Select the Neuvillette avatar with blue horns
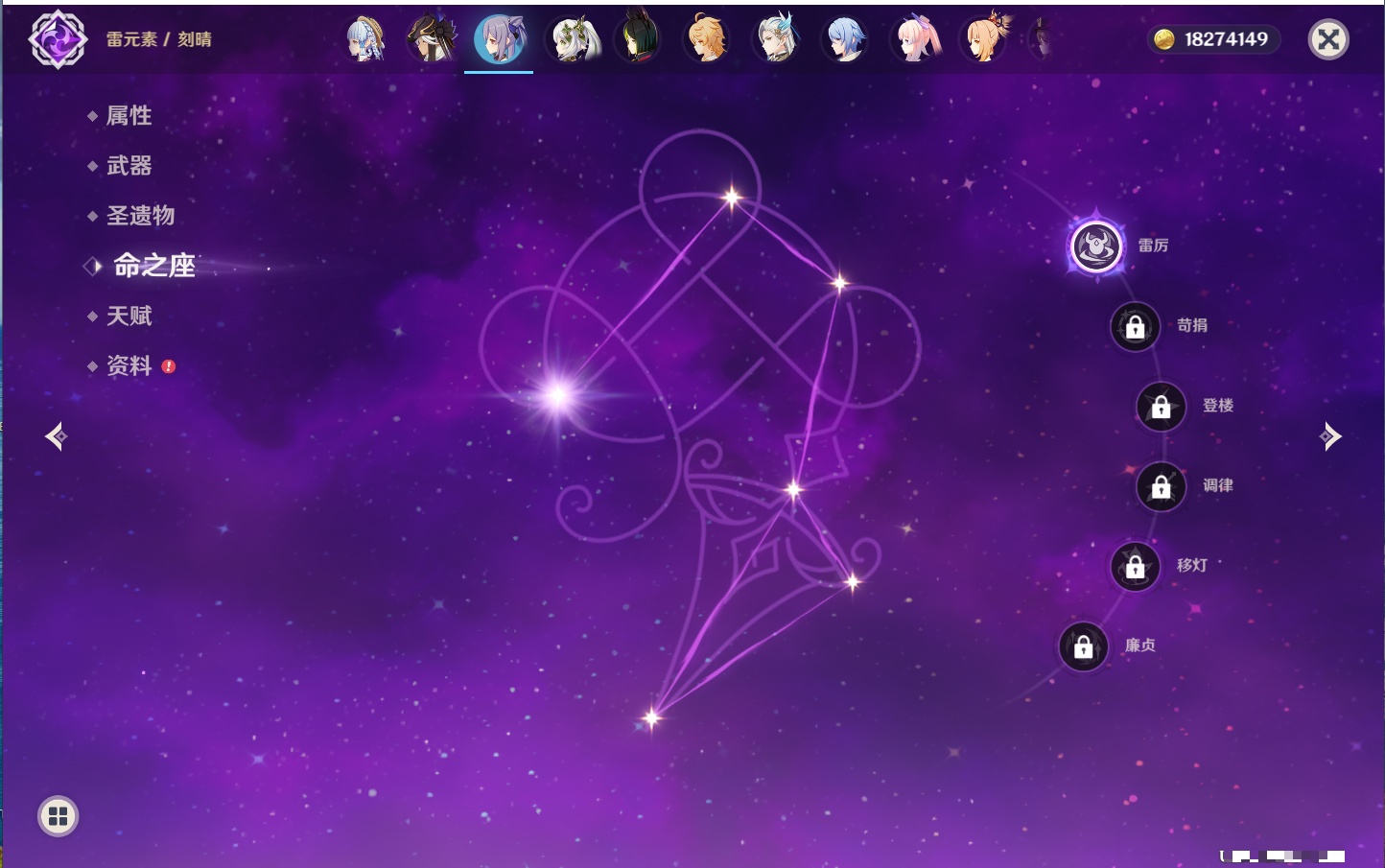Screen dimensions: 1385x868 (x=776, y=38)
